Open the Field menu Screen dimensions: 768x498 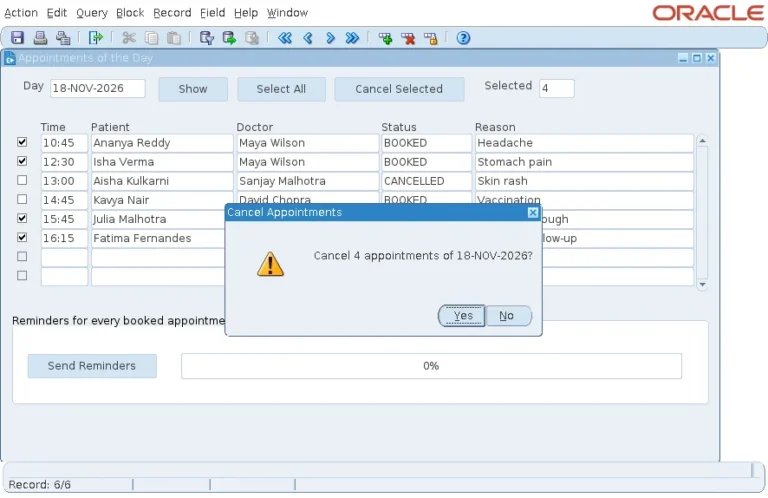point(213,13)
